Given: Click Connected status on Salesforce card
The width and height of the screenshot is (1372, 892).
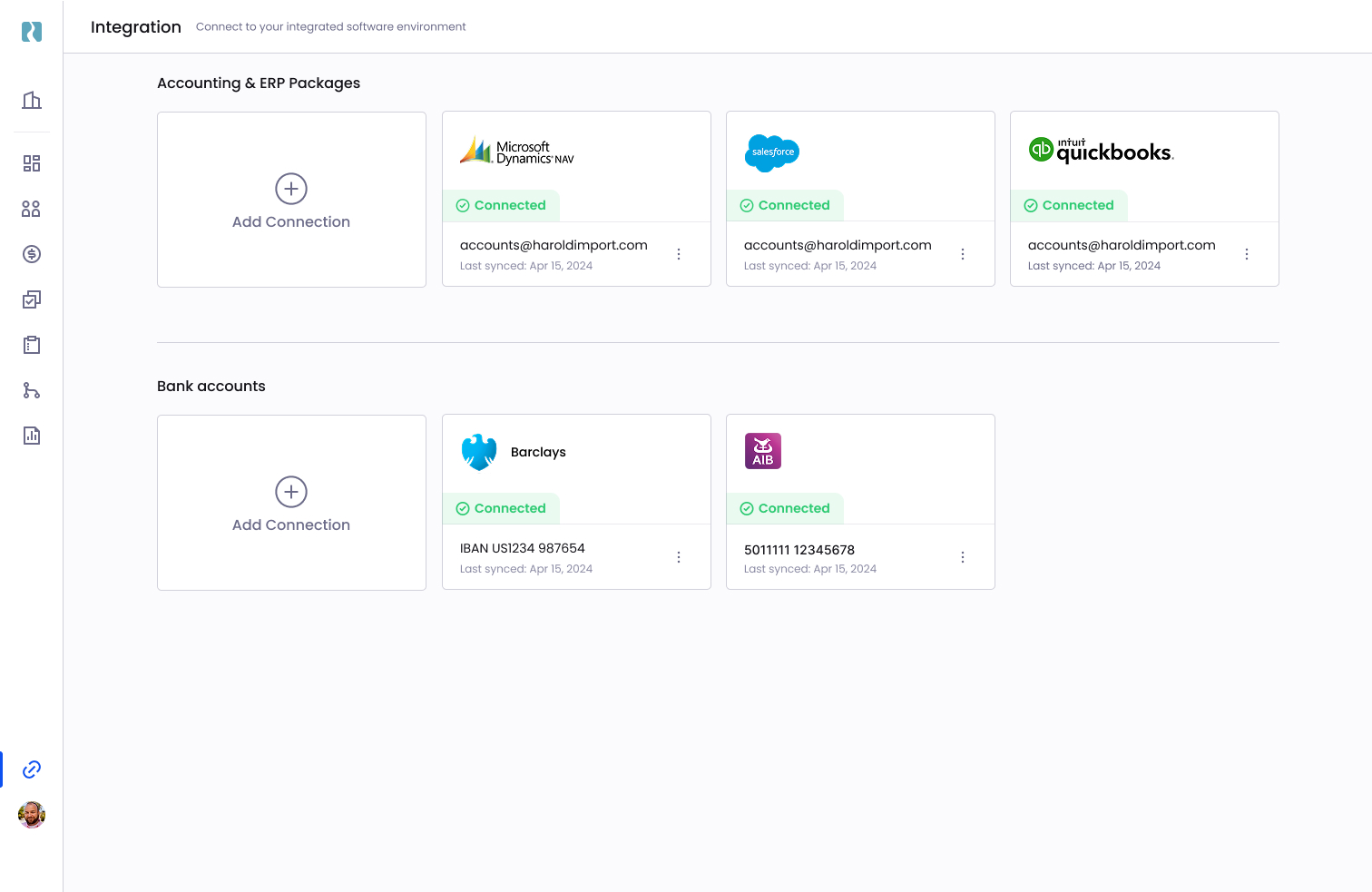Looking at the screenshot, I should point(785,205).
